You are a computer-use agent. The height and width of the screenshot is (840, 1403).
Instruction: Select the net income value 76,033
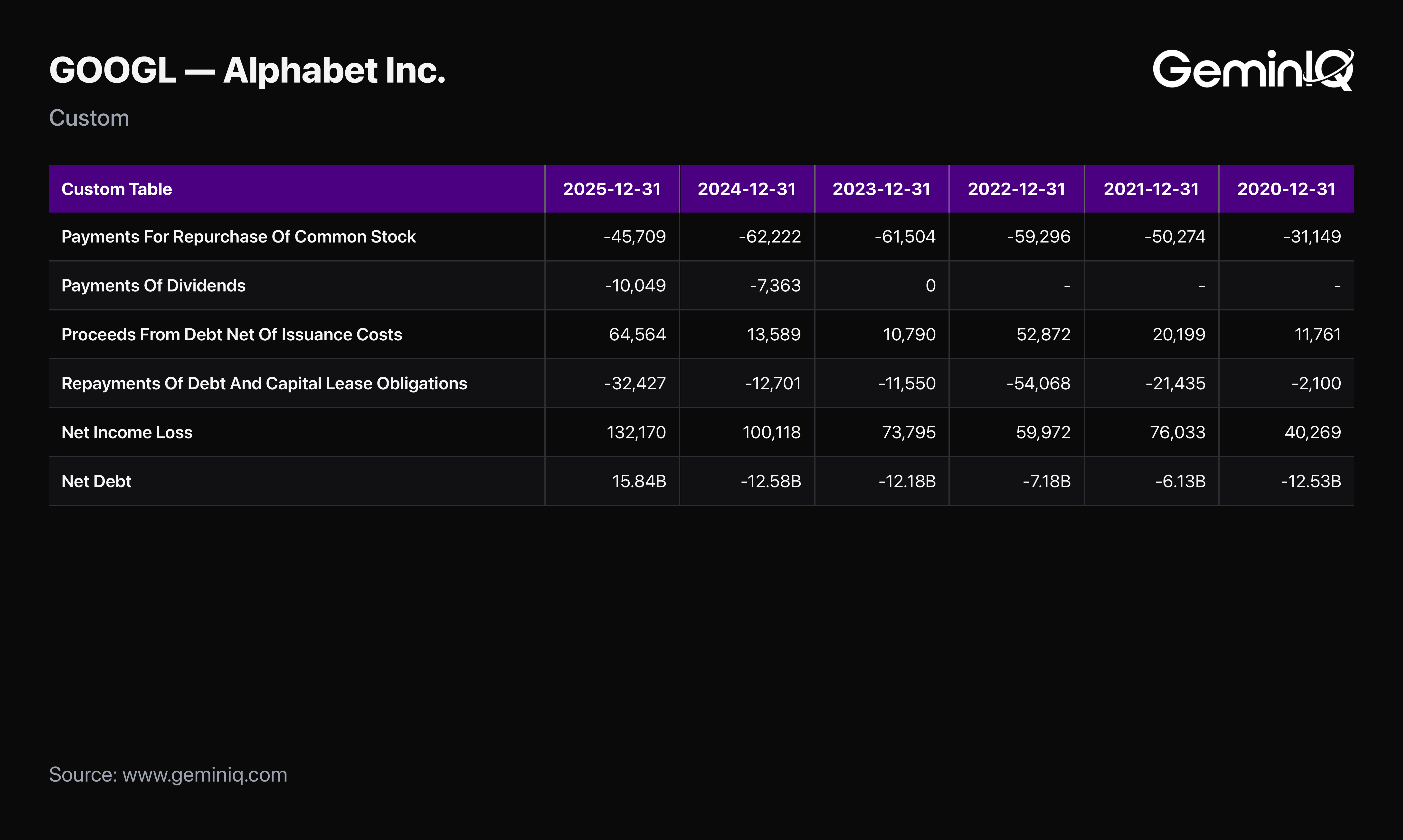[1178, 432]
